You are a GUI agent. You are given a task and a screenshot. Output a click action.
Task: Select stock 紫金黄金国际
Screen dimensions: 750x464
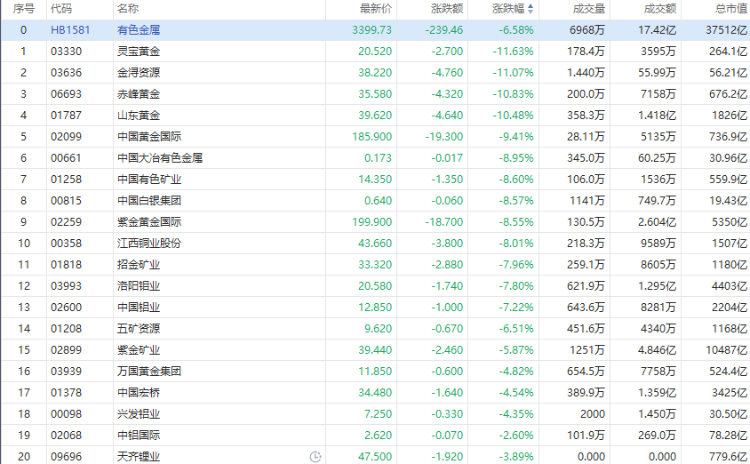pyautogui.click(x=149, y=222)
